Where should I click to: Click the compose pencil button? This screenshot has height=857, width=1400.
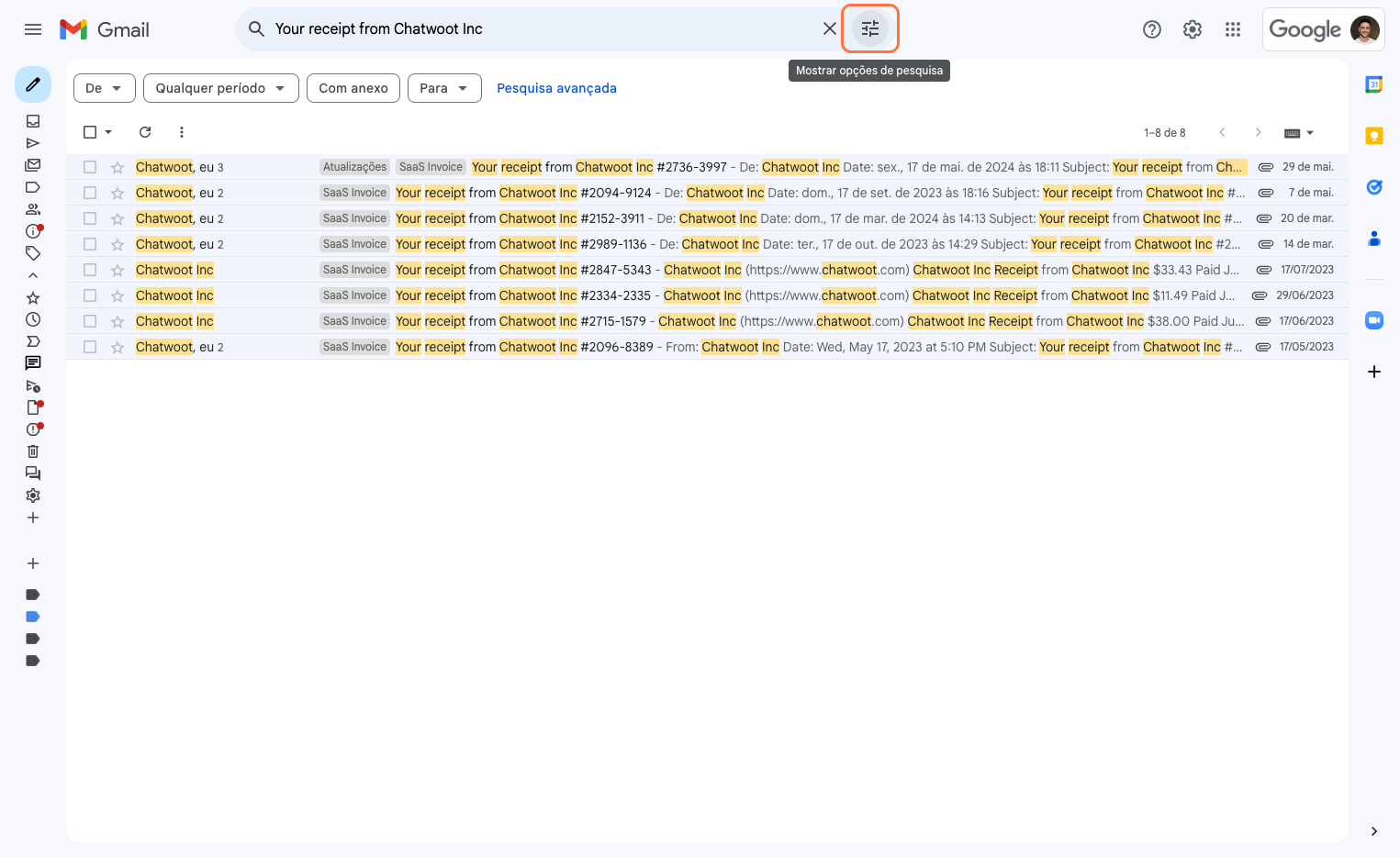(x=33, y=84)
